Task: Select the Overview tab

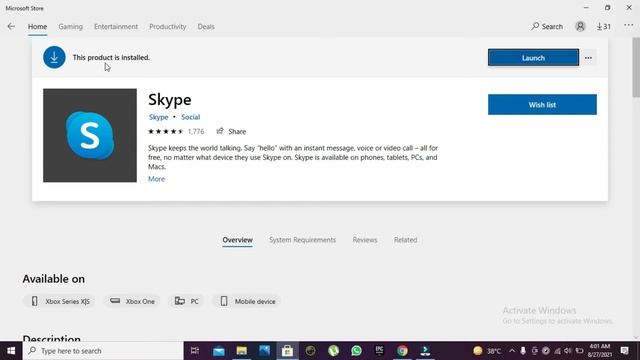Action: tap(238, 240)
